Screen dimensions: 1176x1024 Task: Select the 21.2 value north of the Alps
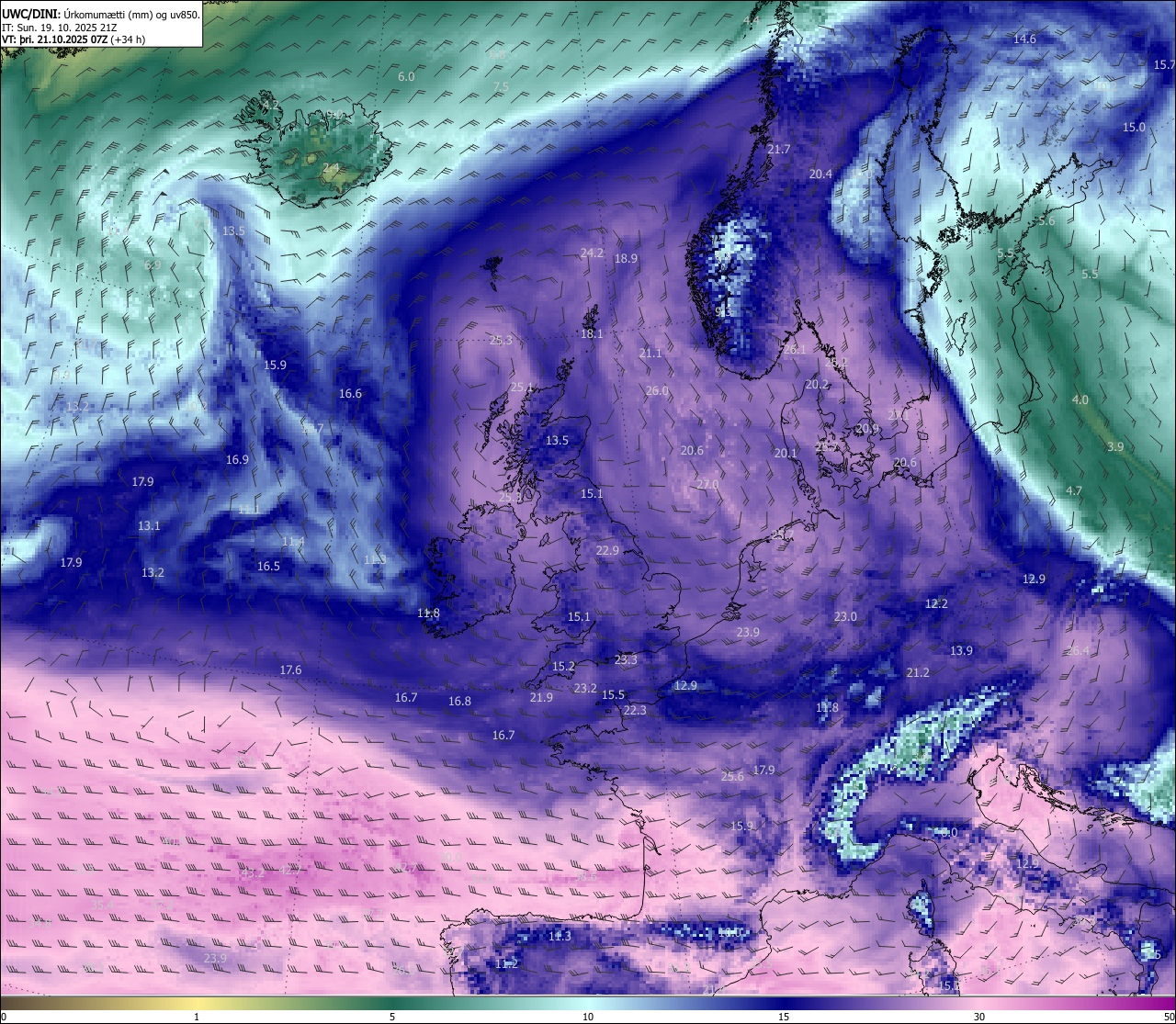(x=918, y=672)
